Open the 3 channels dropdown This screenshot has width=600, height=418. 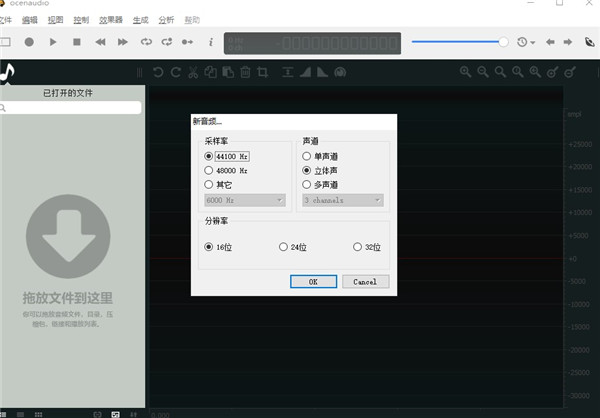click(342, 200)
